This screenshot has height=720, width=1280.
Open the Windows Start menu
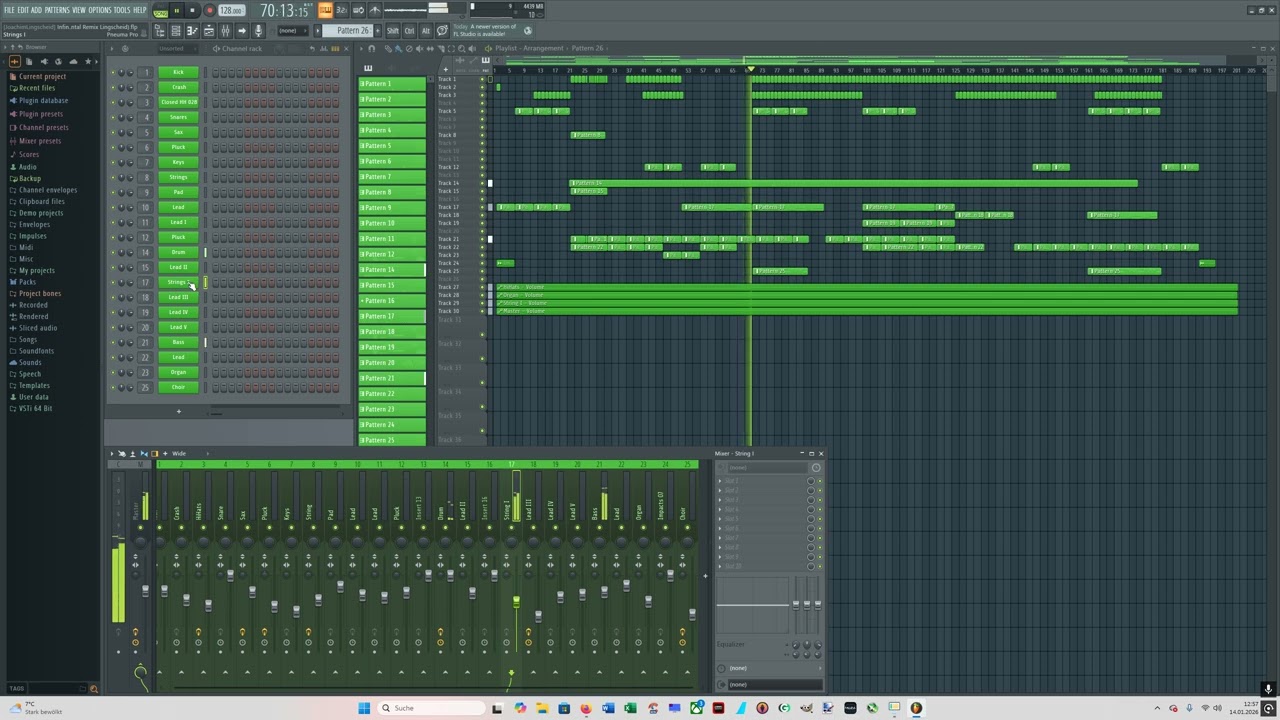coord(364,708)
